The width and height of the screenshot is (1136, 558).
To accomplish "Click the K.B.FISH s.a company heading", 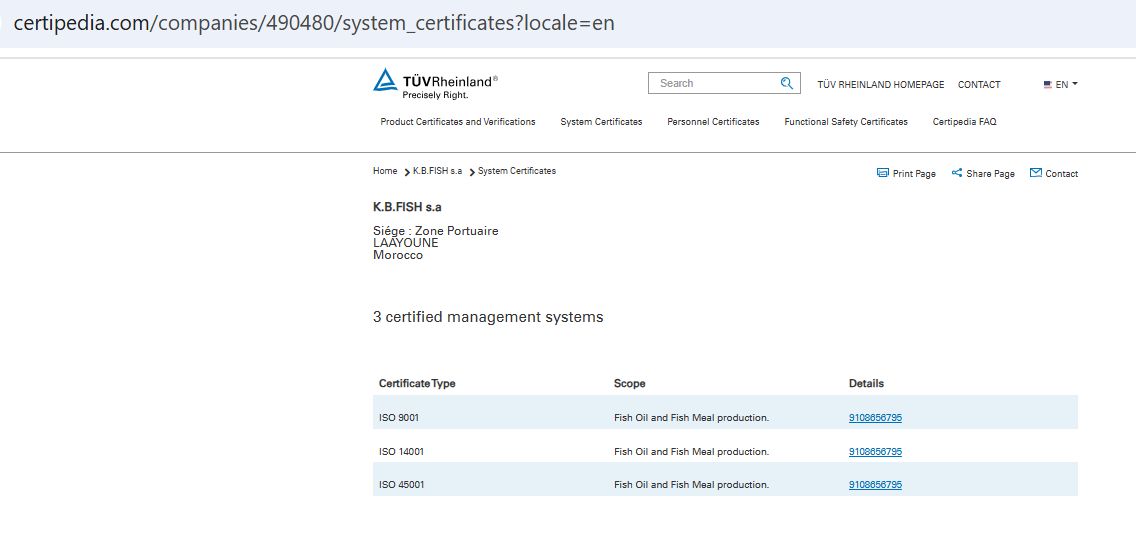I will tap(407, 207).
